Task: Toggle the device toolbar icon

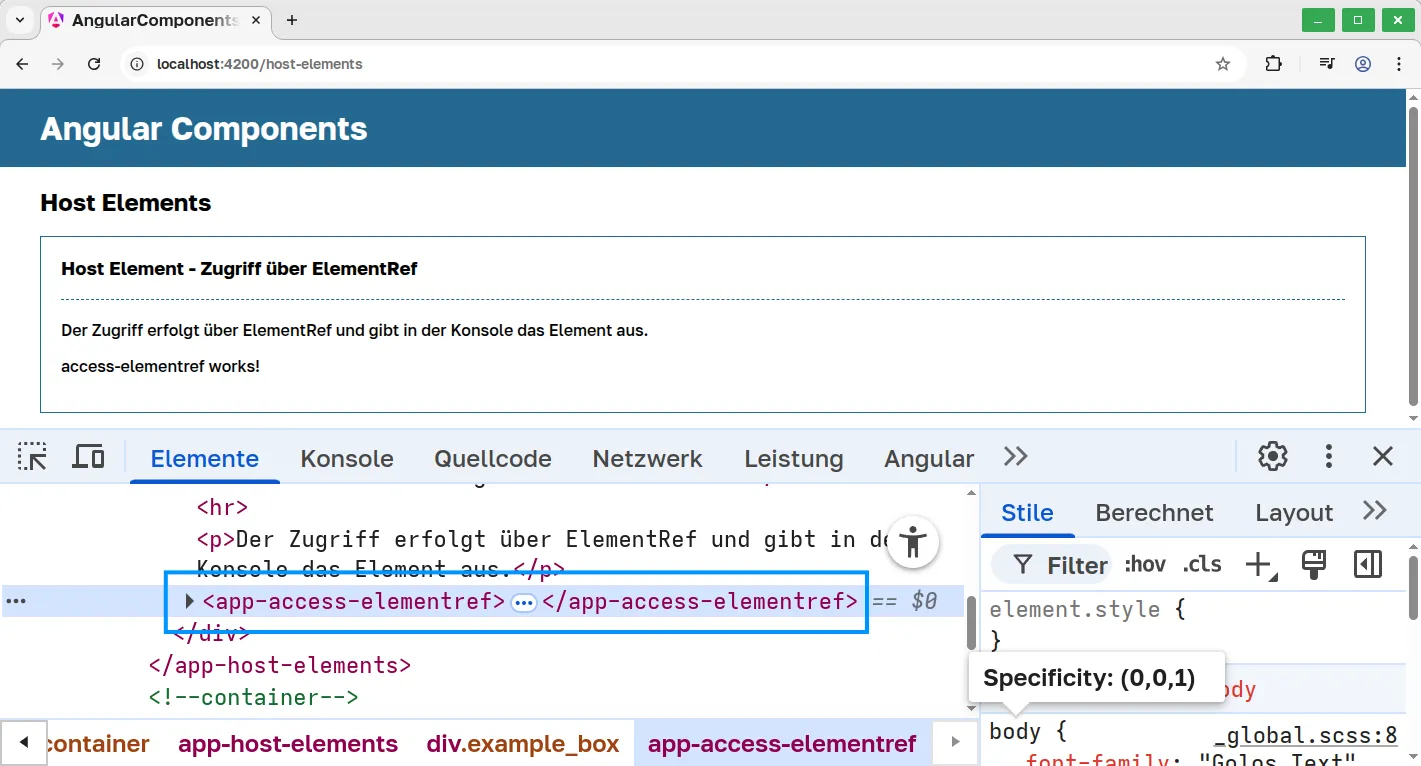Action: point(89,457)
